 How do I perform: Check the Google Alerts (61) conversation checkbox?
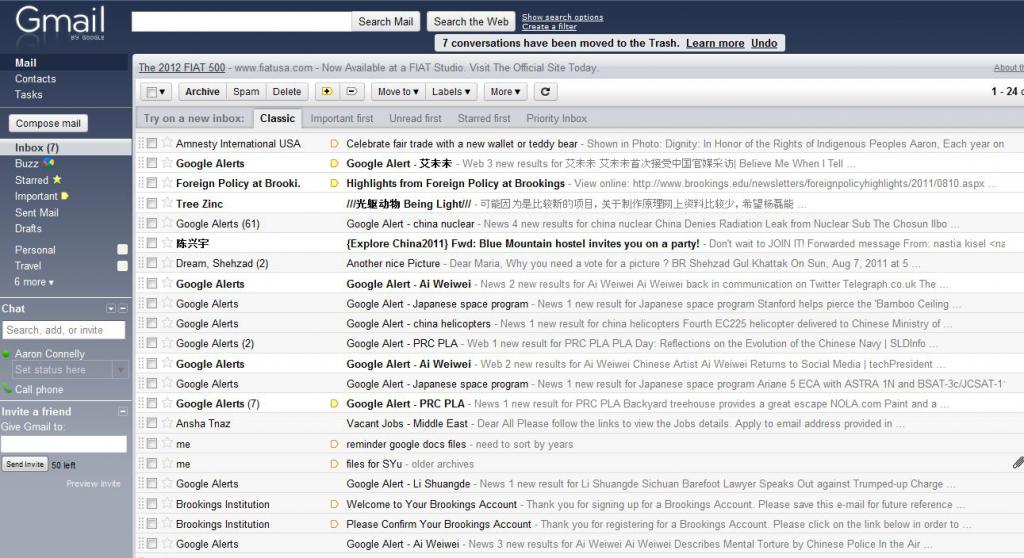click(x=152, y=223)
